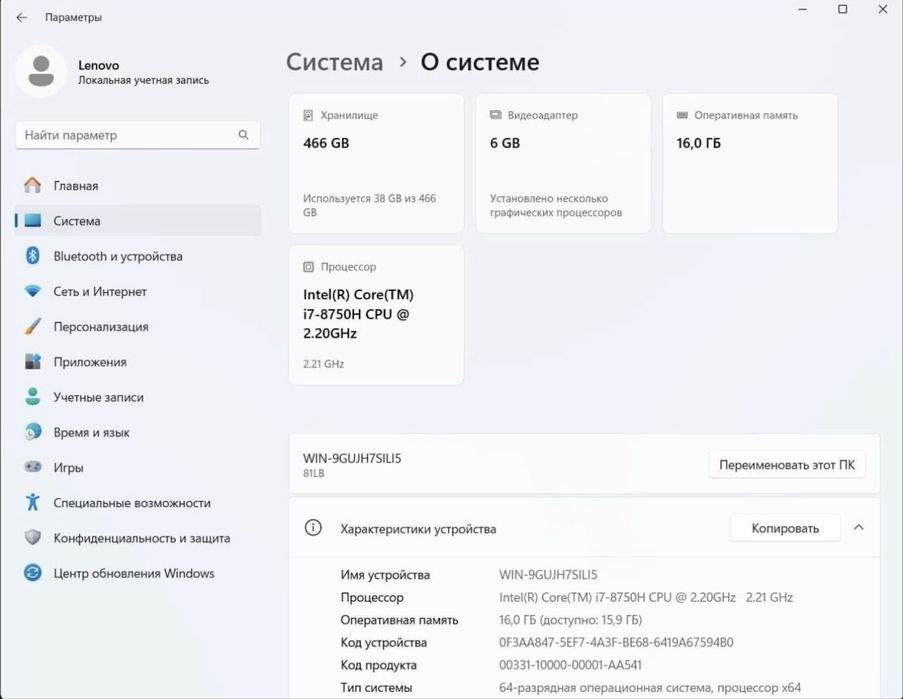903x699 pixels.
Task: Open the Видеоадаптер 6 GB card
Action: pyautogui.click(x=563, y=164)
